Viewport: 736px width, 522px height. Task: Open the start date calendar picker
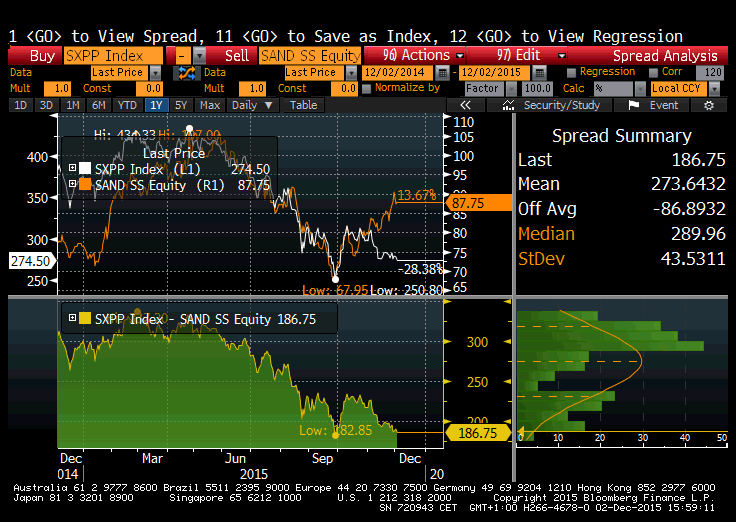[x=441, y=73]
